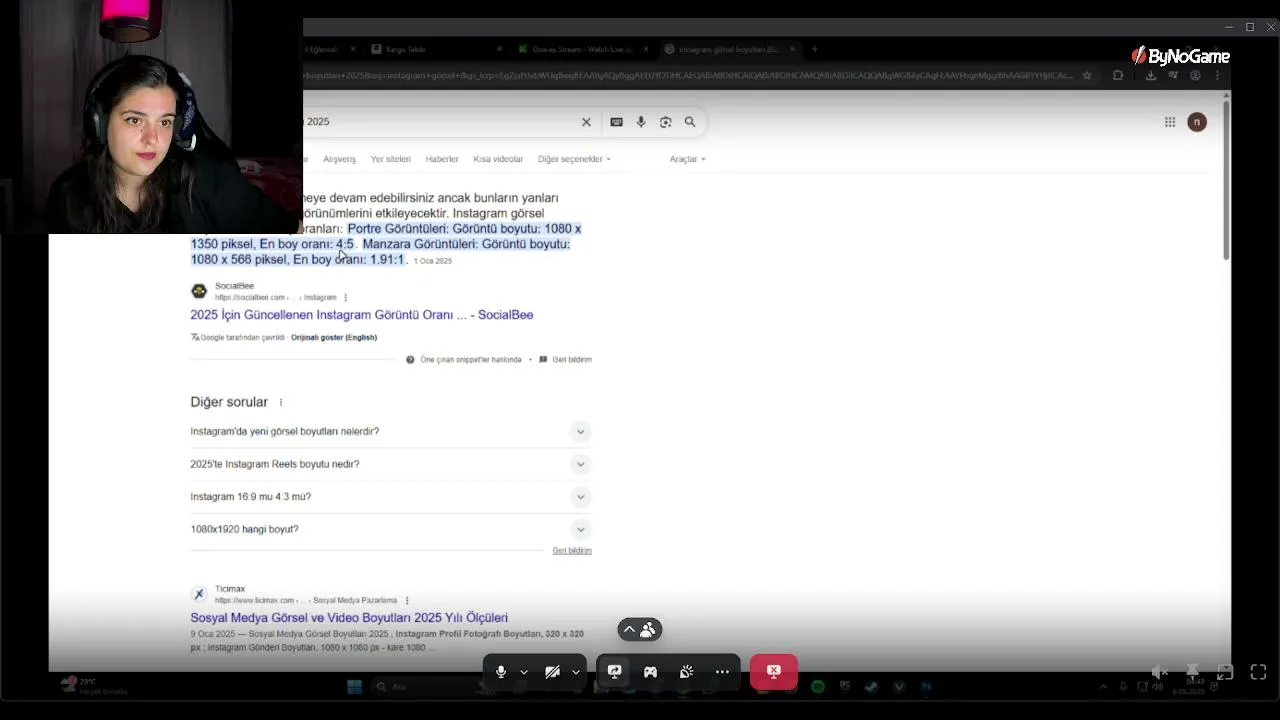Viewport: 1280px width, 720px height.
Task: Bookmark this page with the star icon
Action: pos(1087,75)
